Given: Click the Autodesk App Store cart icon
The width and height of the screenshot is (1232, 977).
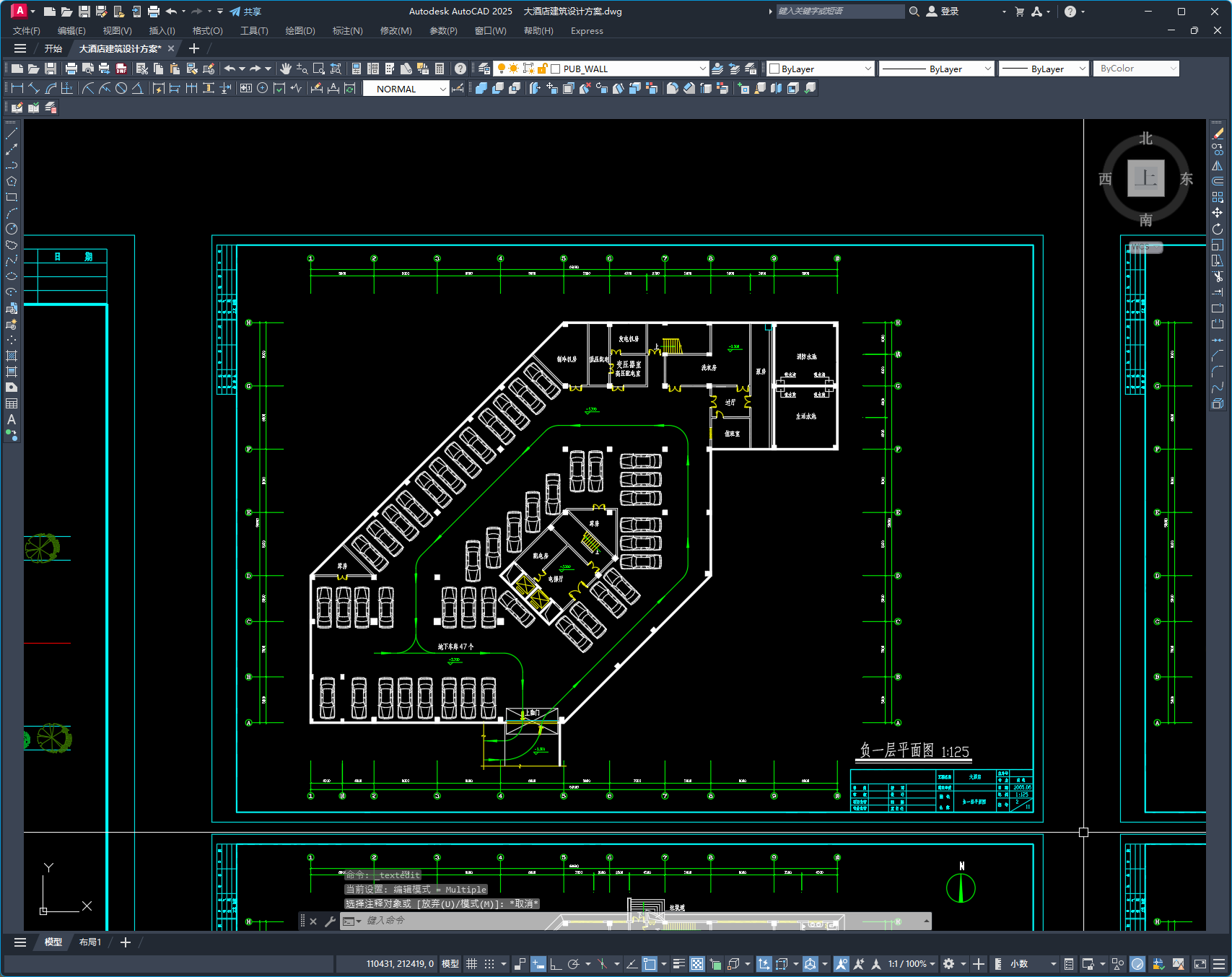Looking at the screenshot, I should click(1020, 12).
